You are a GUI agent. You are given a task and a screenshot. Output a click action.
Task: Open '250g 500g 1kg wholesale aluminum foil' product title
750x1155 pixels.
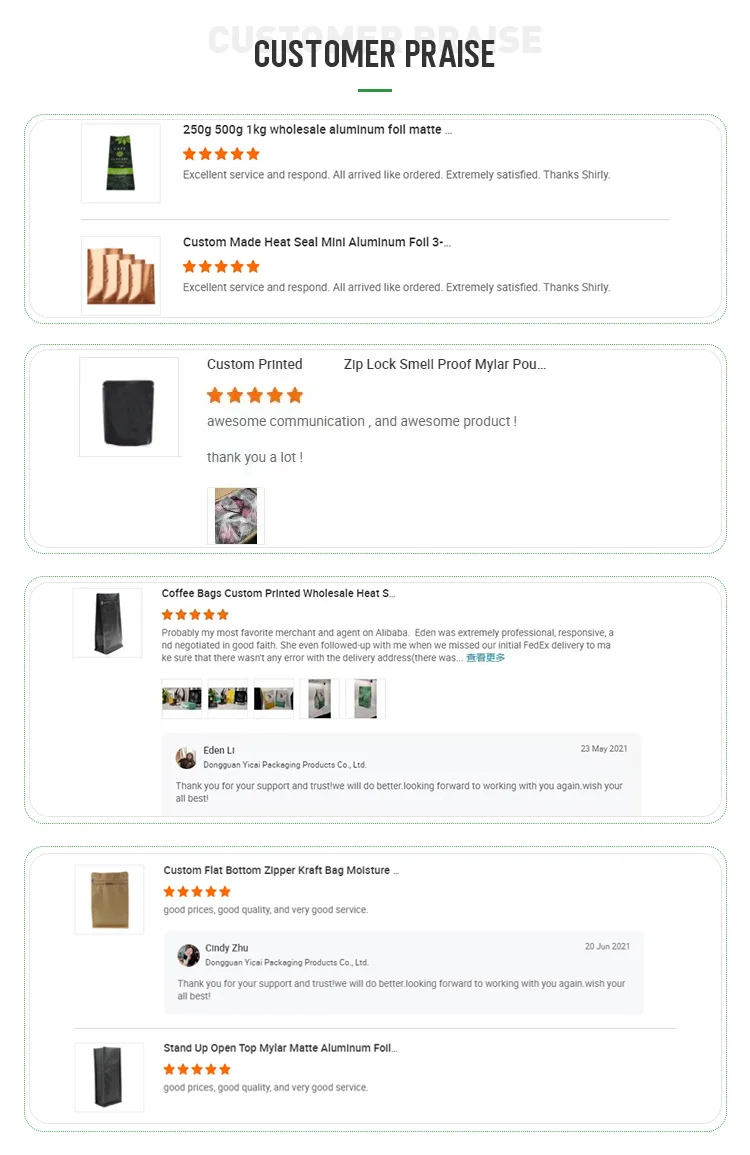[x=317, y=130]
